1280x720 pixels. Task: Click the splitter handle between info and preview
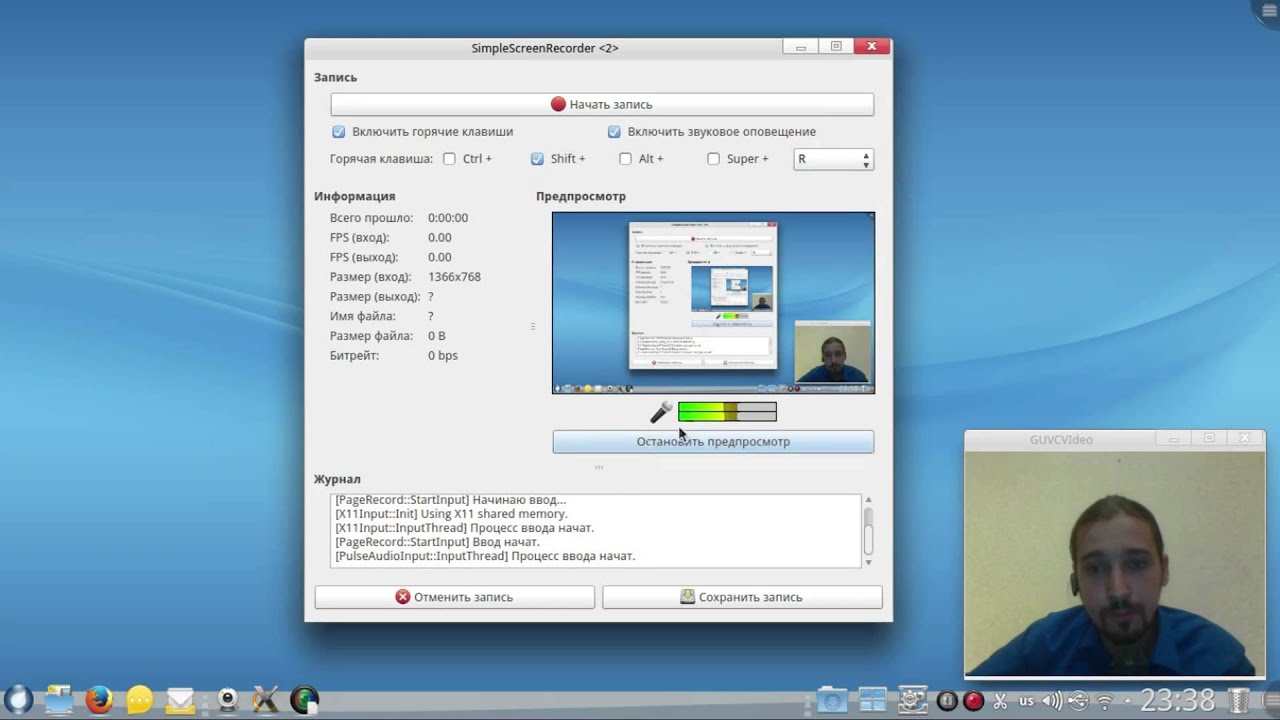[533, 326]
